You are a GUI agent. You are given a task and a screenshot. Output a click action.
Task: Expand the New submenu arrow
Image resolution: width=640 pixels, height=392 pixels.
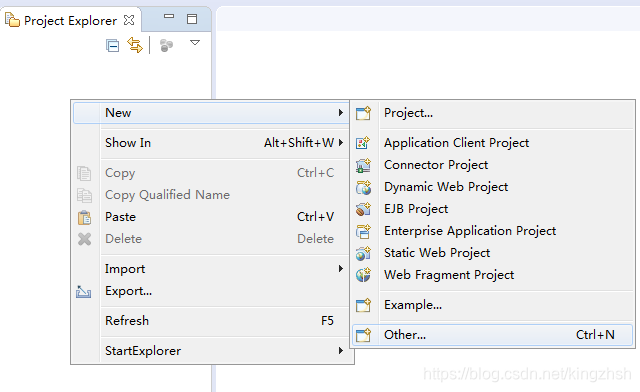[x=341, y=113]
